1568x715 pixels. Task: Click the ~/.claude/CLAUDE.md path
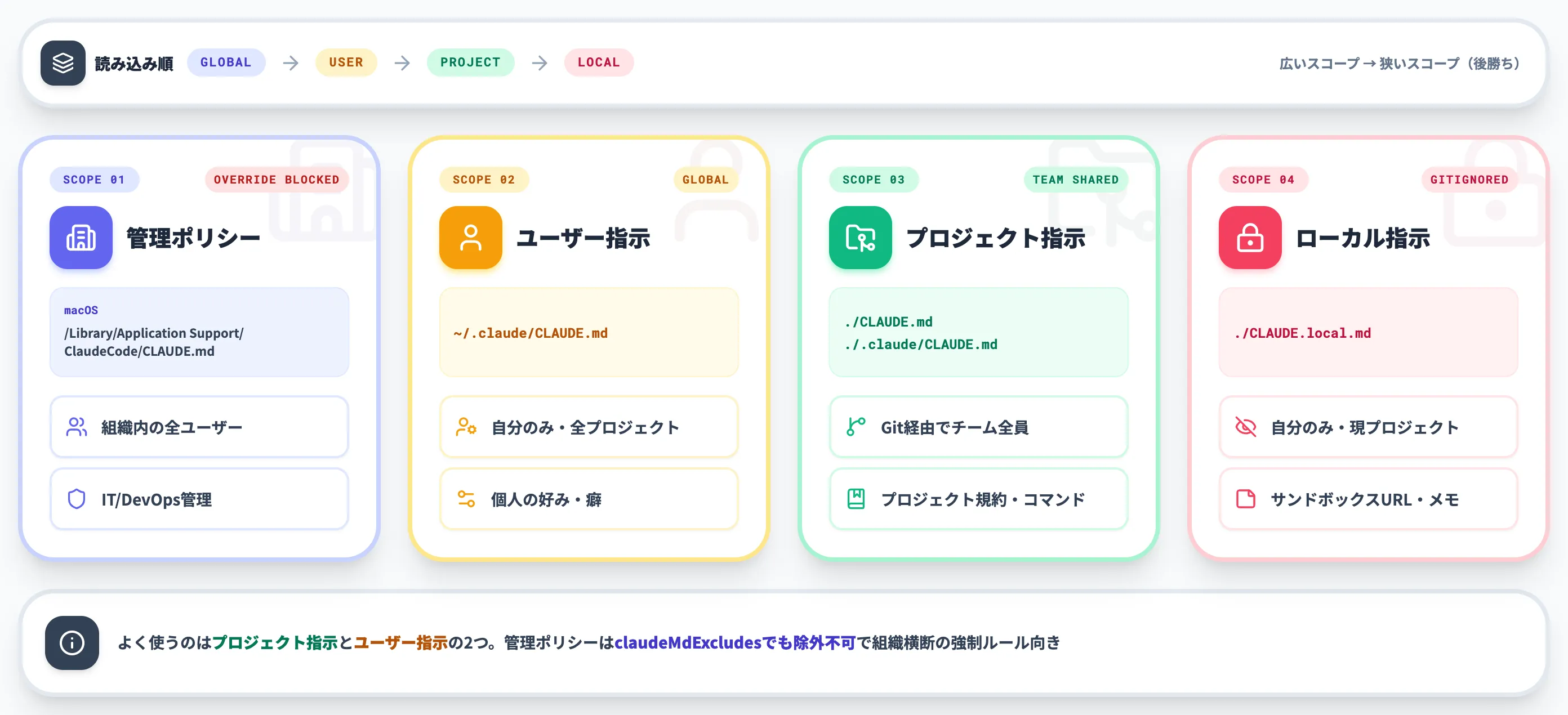tap(530, 333)
